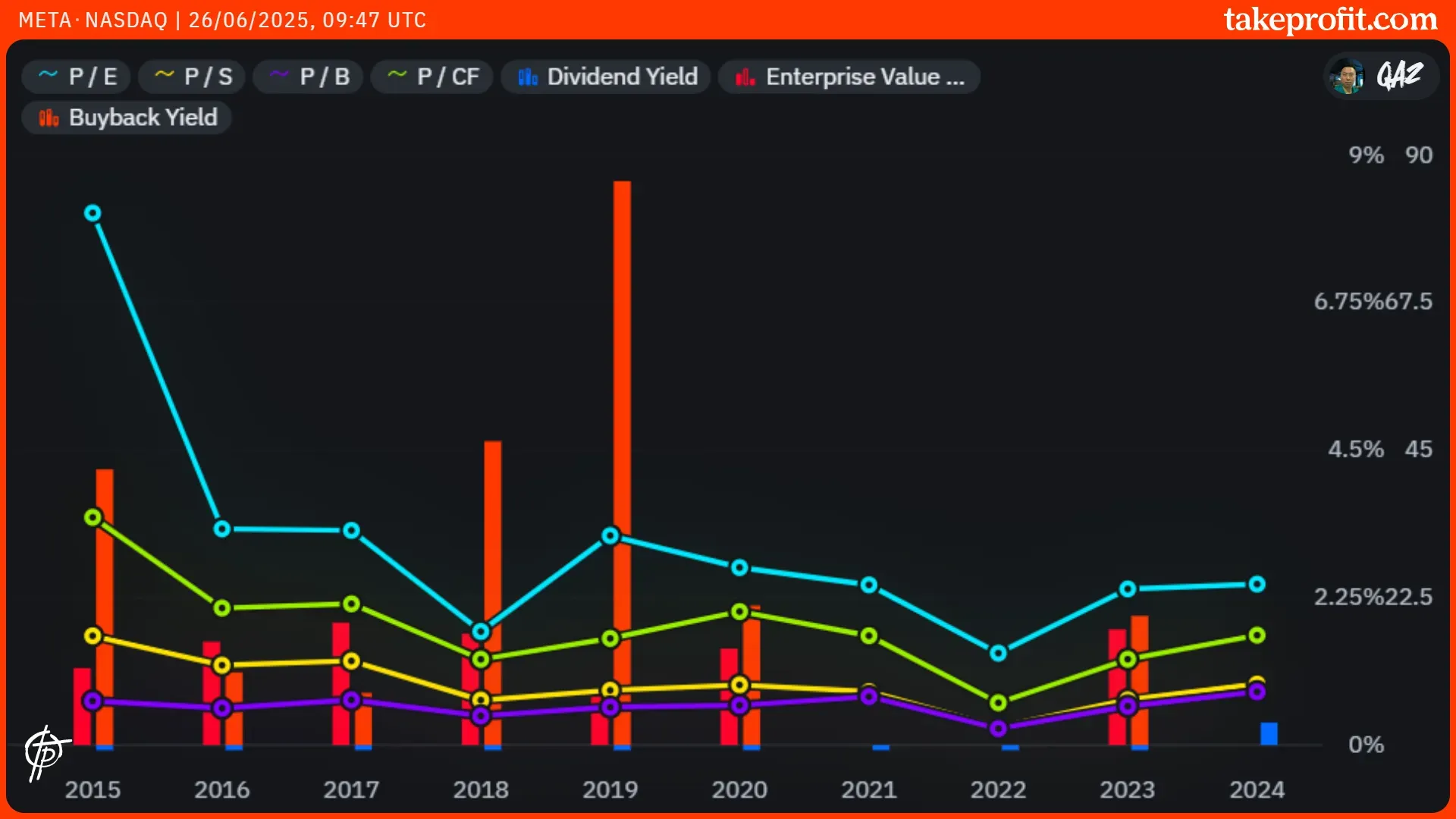Toggle the P/S series legend chip
Viewport: 1456px width, 819px height.
(x=193, y=77)
